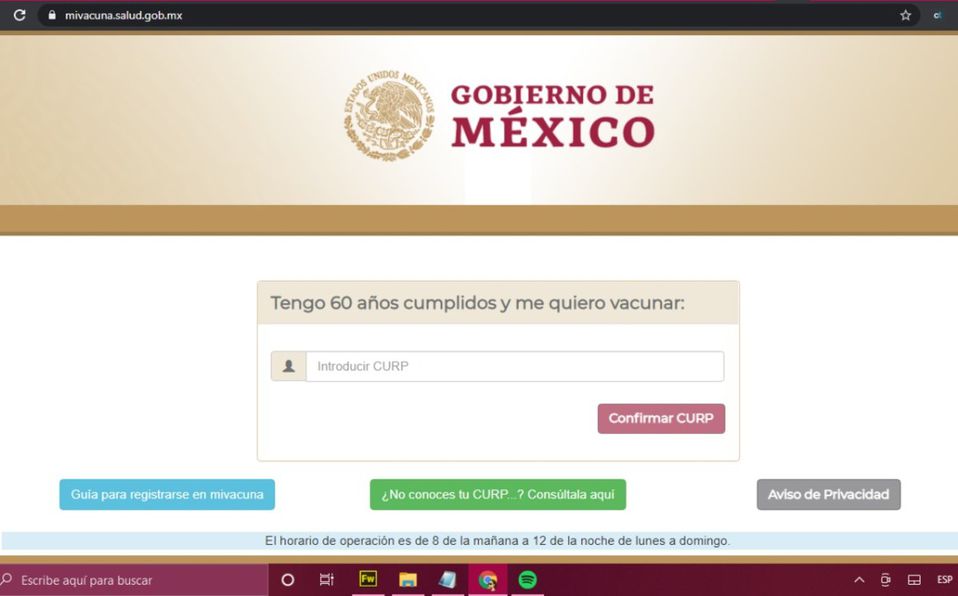
Task: Bookmark this page with the star icon
Action: [906, 15]
